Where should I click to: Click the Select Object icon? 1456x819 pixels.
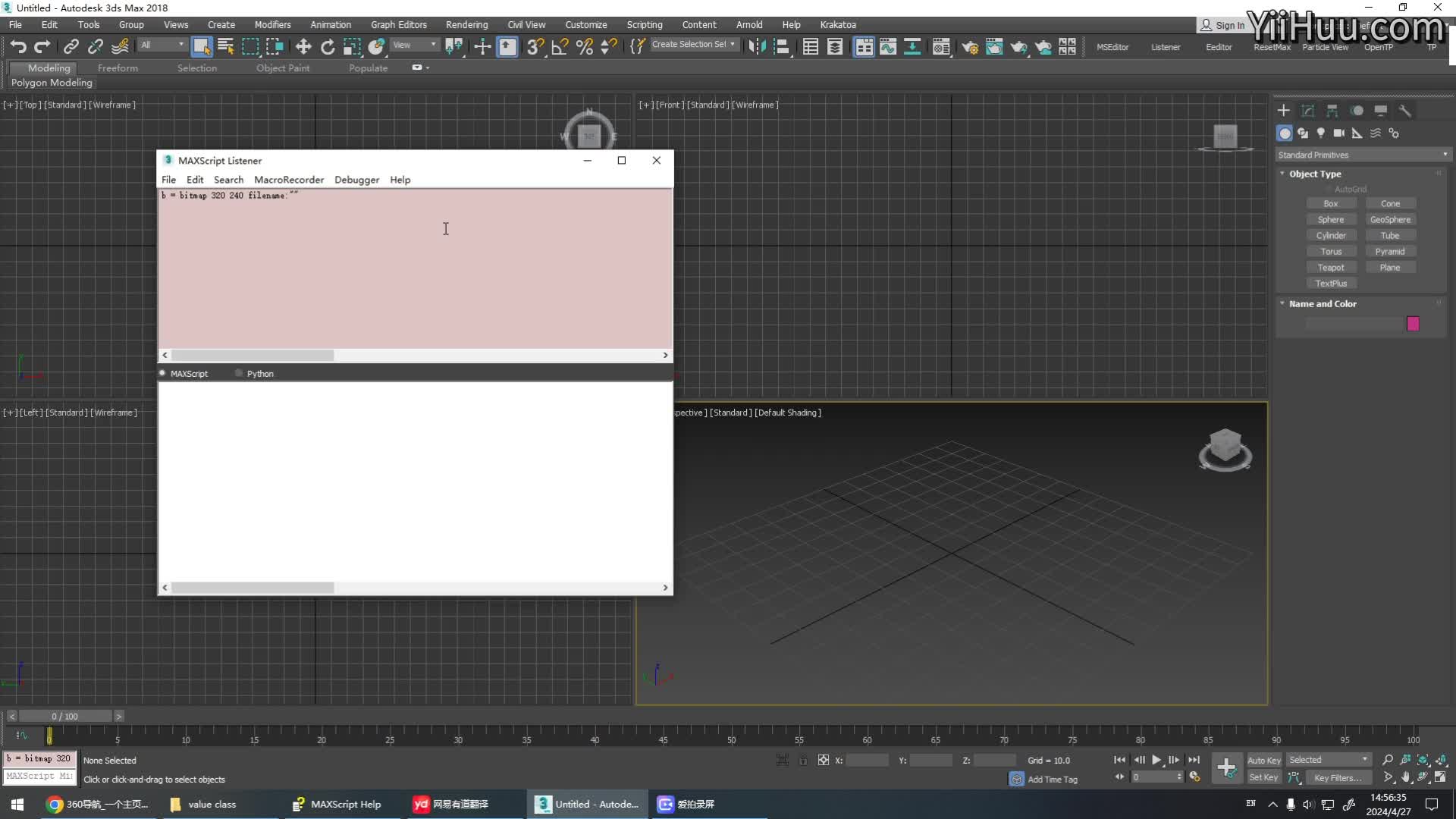[x=200, y=46]
